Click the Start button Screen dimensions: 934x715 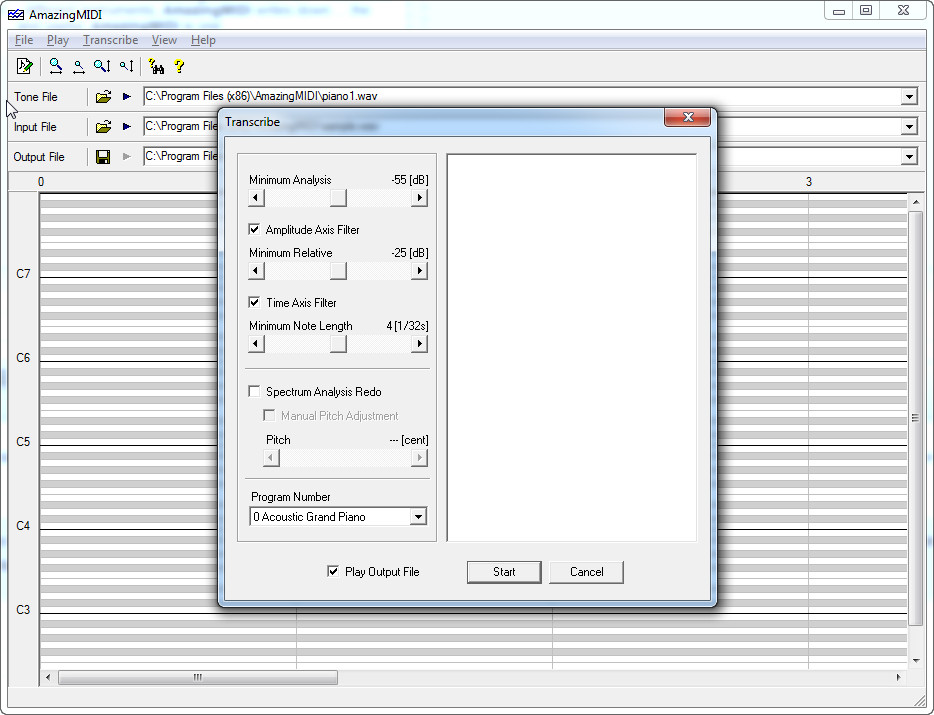(504, 572)
